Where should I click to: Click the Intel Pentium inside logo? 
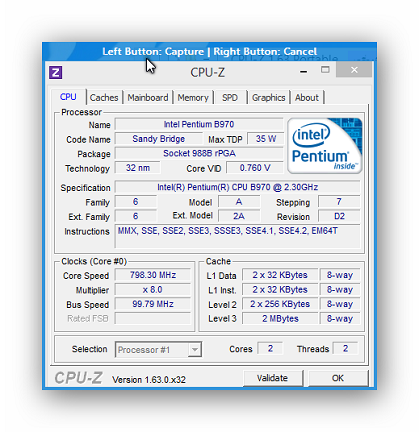pos(325,146)
